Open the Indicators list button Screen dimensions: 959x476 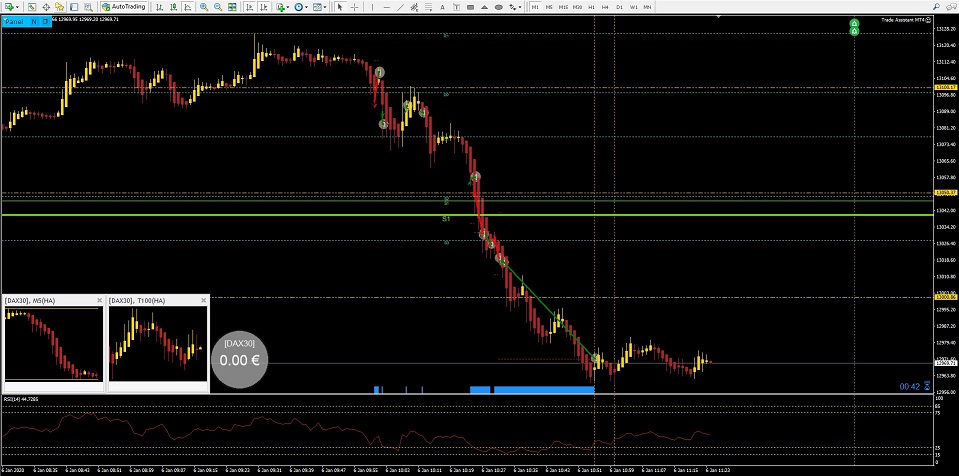tap(280, 7)
